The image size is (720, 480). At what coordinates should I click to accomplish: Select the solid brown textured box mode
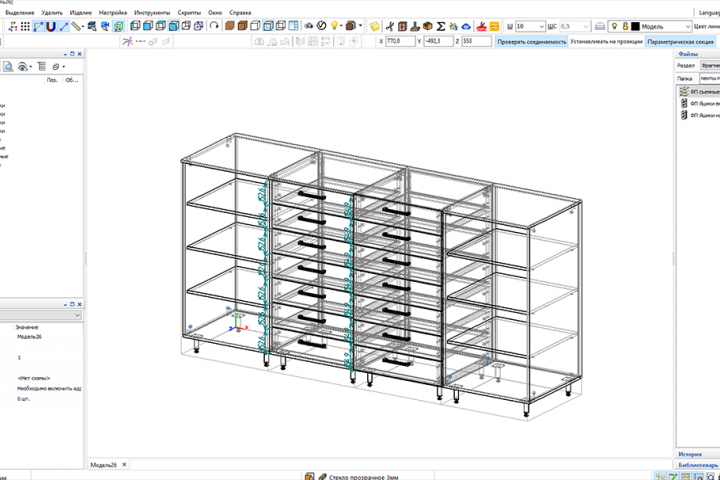coord(230,26)
